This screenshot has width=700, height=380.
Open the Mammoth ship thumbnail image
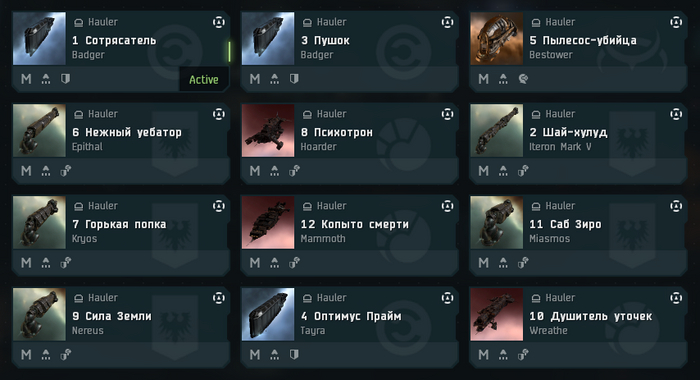coord(268,223)
